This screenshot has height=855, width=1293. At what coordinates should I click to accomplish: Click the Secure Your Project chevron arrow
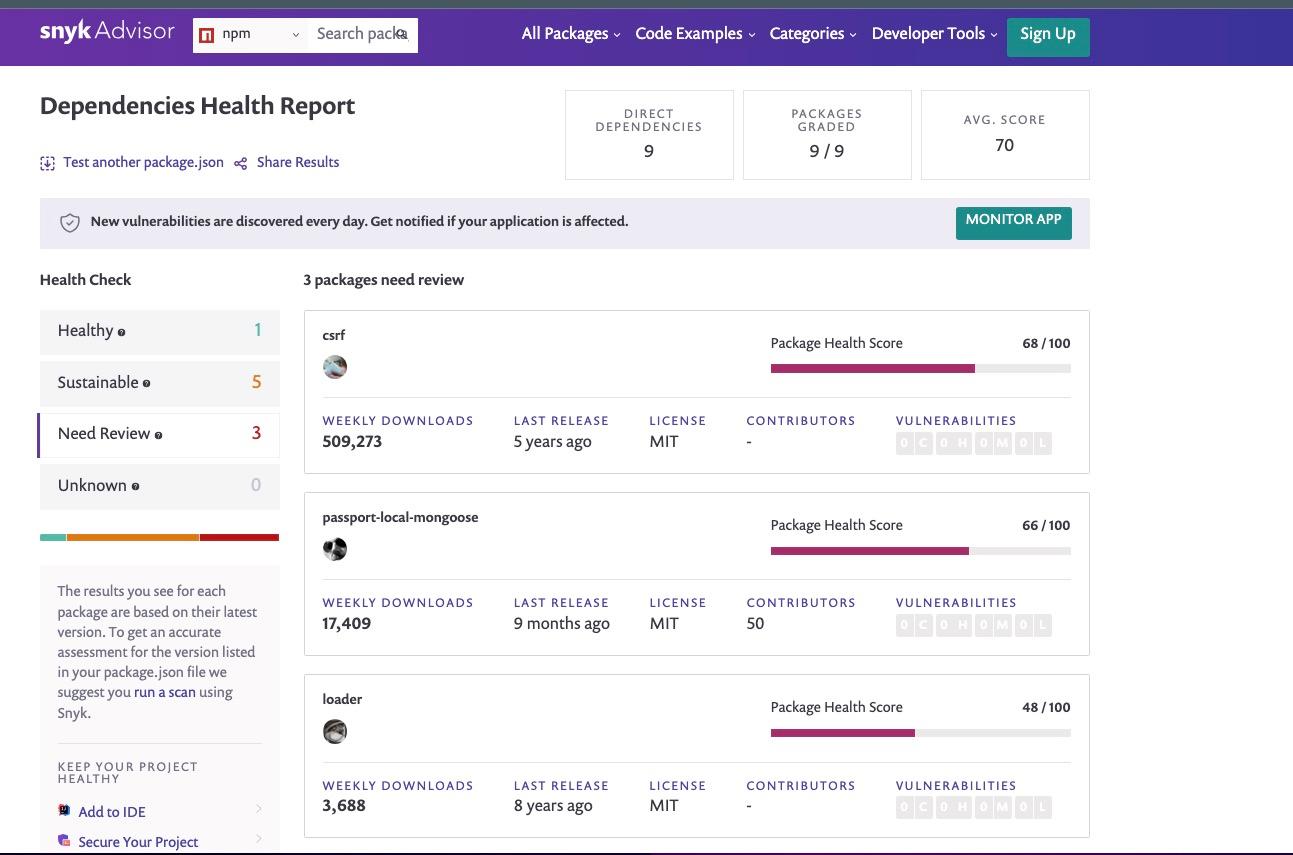[x=259, y=839]
